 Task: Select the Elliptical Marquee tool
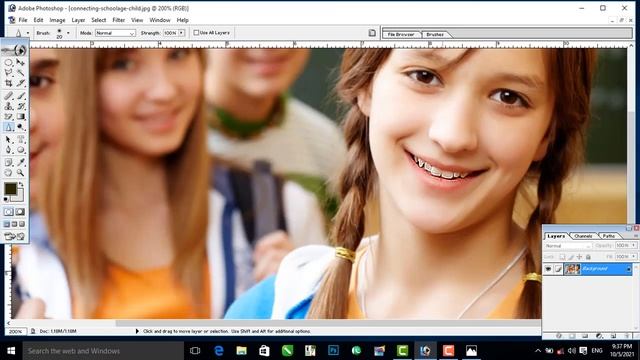9,62
